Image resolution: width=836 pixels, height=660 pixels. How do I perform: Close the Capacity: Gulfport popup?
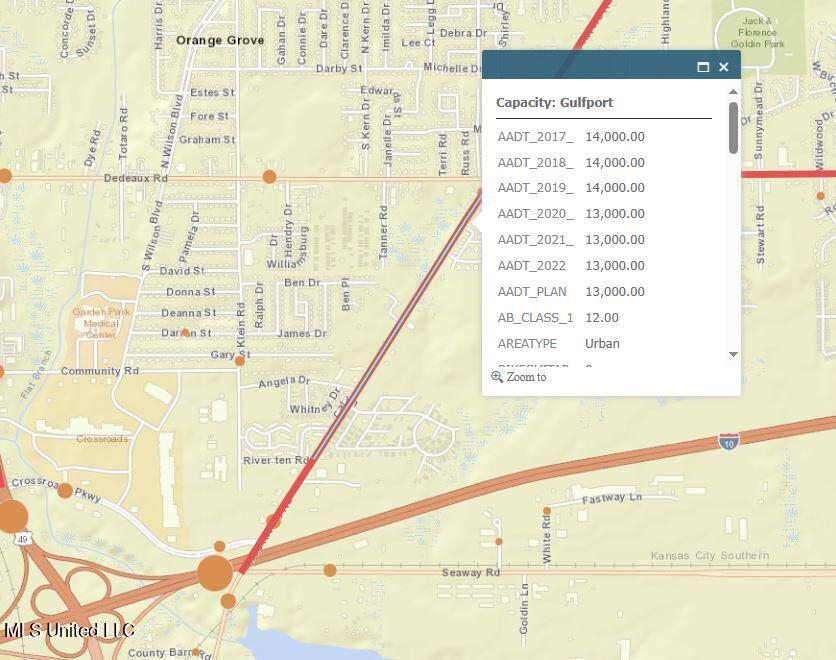coord(724,67)
